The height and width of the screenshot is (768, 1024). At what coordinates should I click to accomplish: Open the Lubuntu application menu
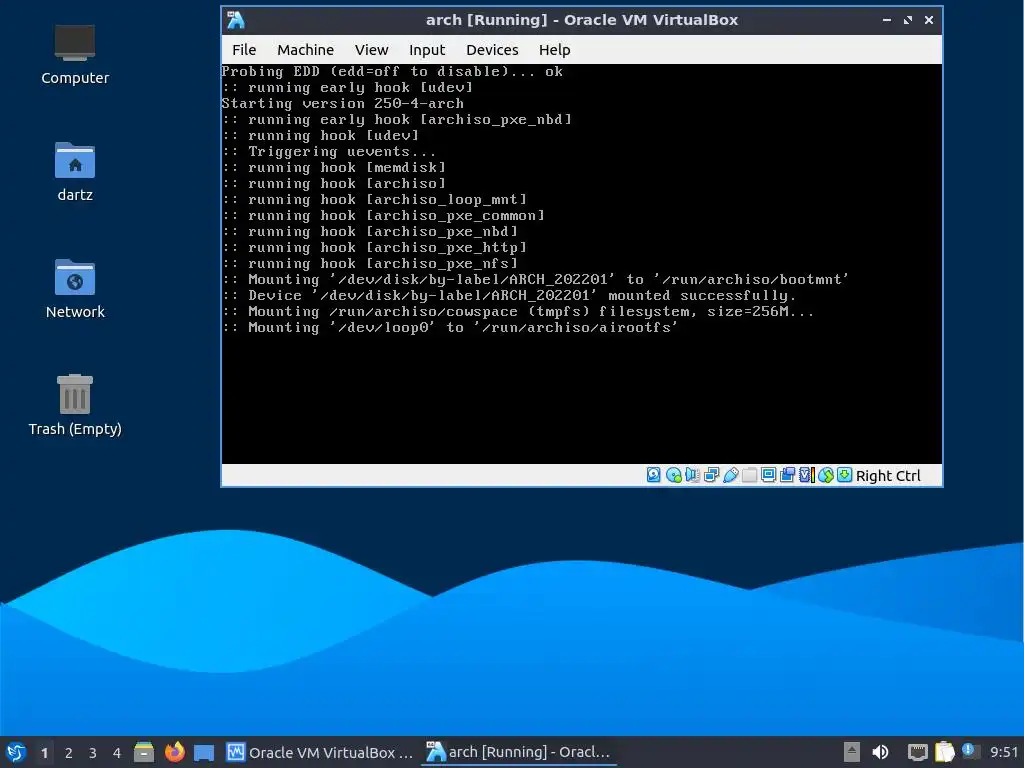(16, 752)
